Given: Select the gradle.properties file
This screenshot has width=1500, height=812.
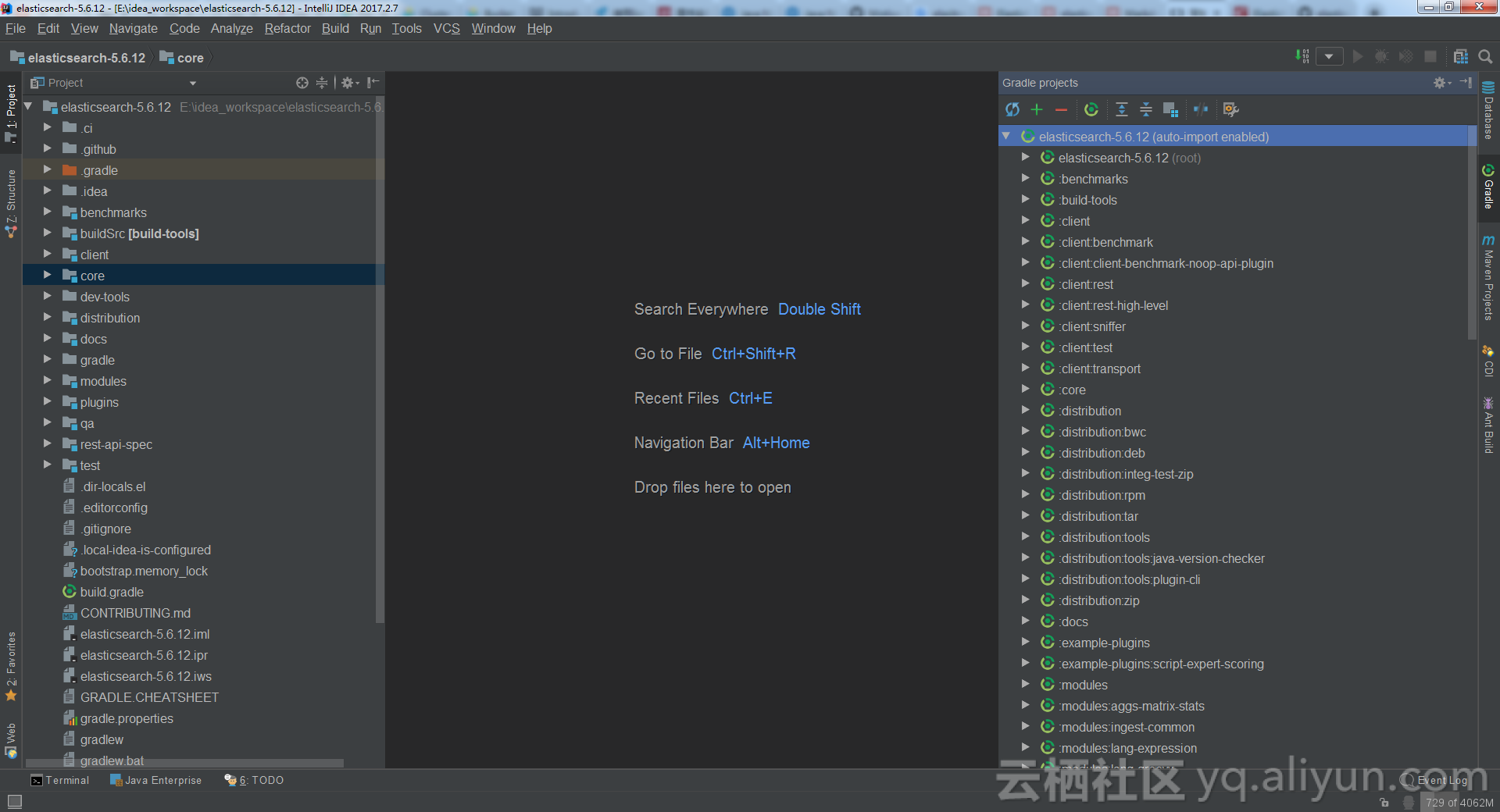Looking at the screenshot, I should click(x=127, y=718).
